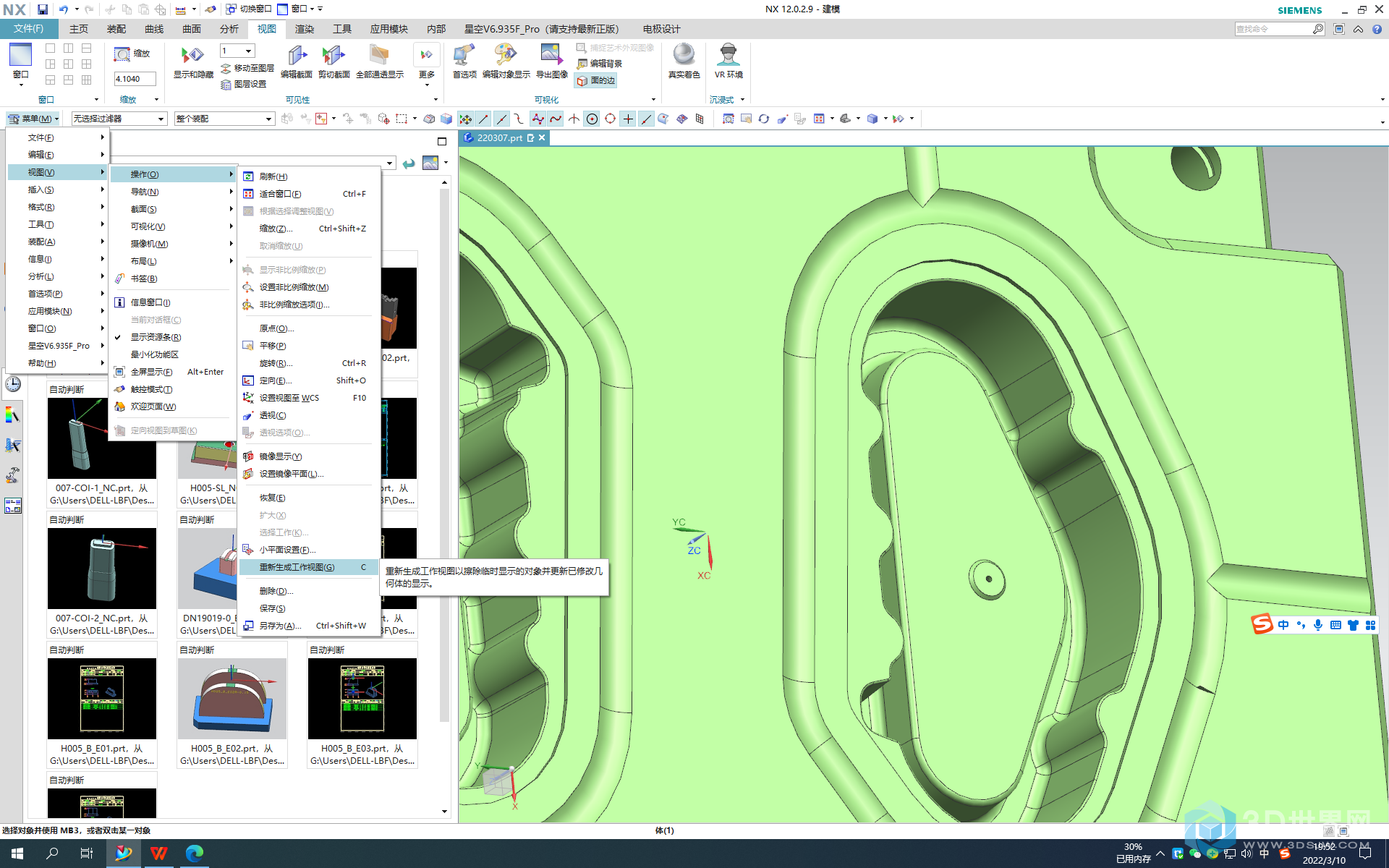Screen dimensions: 1389x868
Task: Open 整个装配 scope dropdown
Action: 224,119
